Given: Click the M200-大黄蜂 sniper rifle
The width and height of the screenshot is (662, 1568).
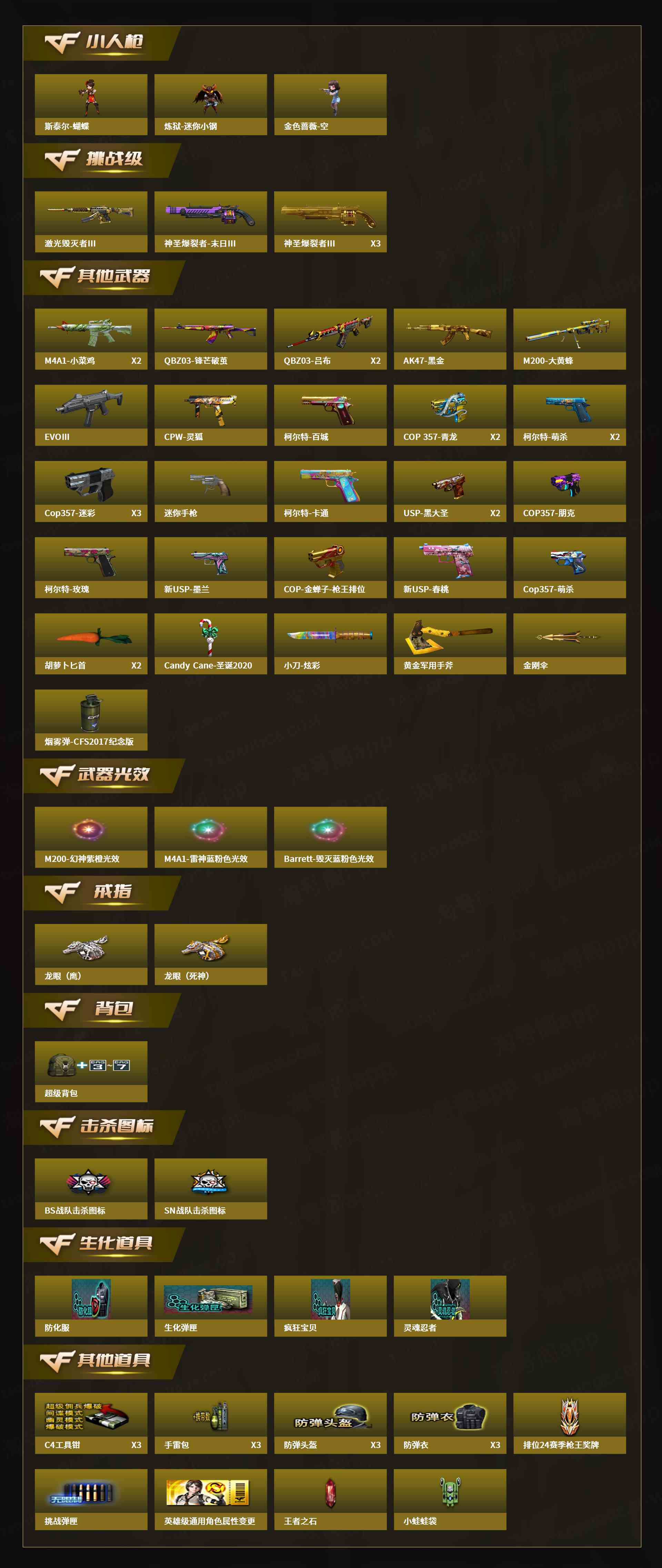Looking at the screenshot, I should (570, 339).
